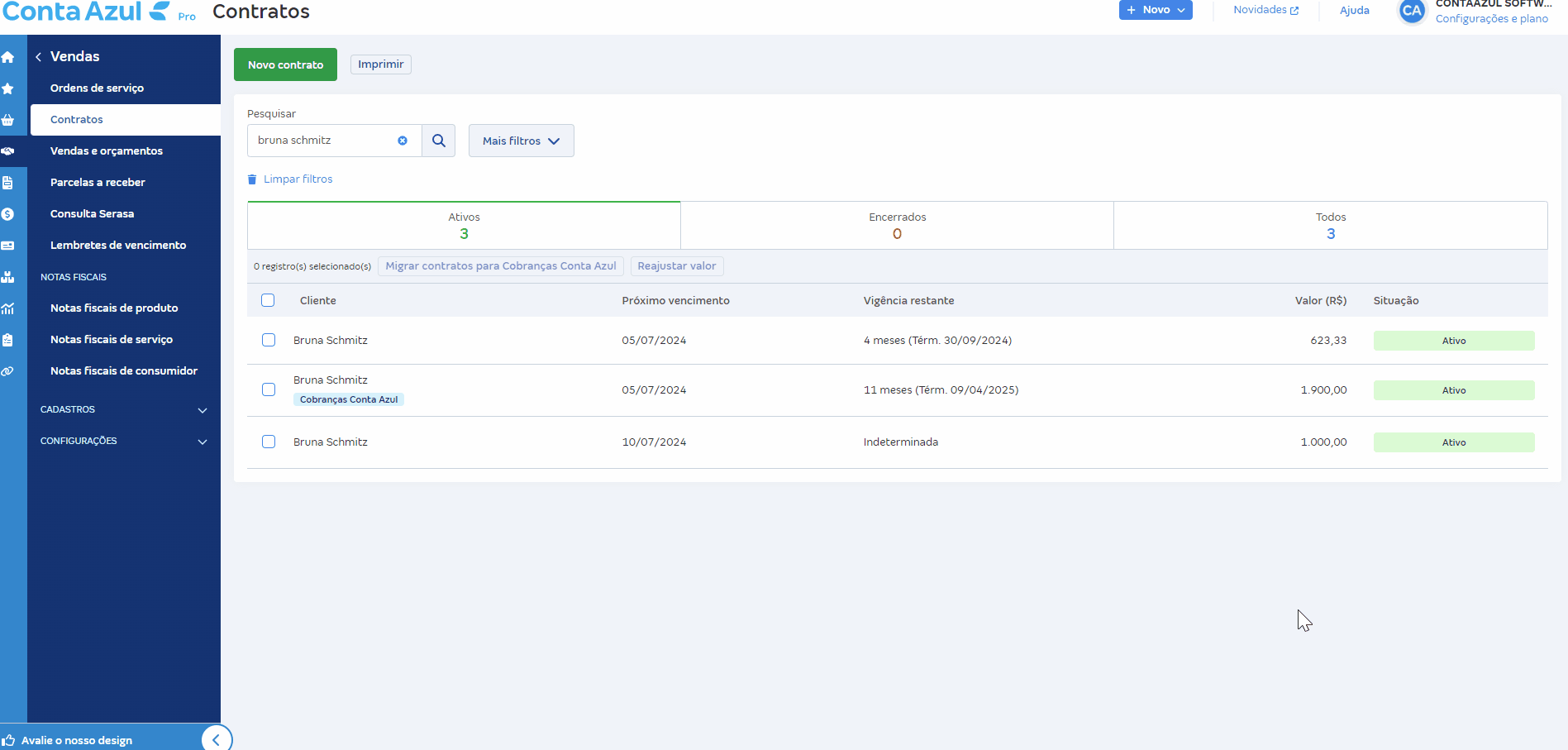Run search with magnifying glass button
The height and width of the screenshot is (750, 1568).
pos(439,141)
